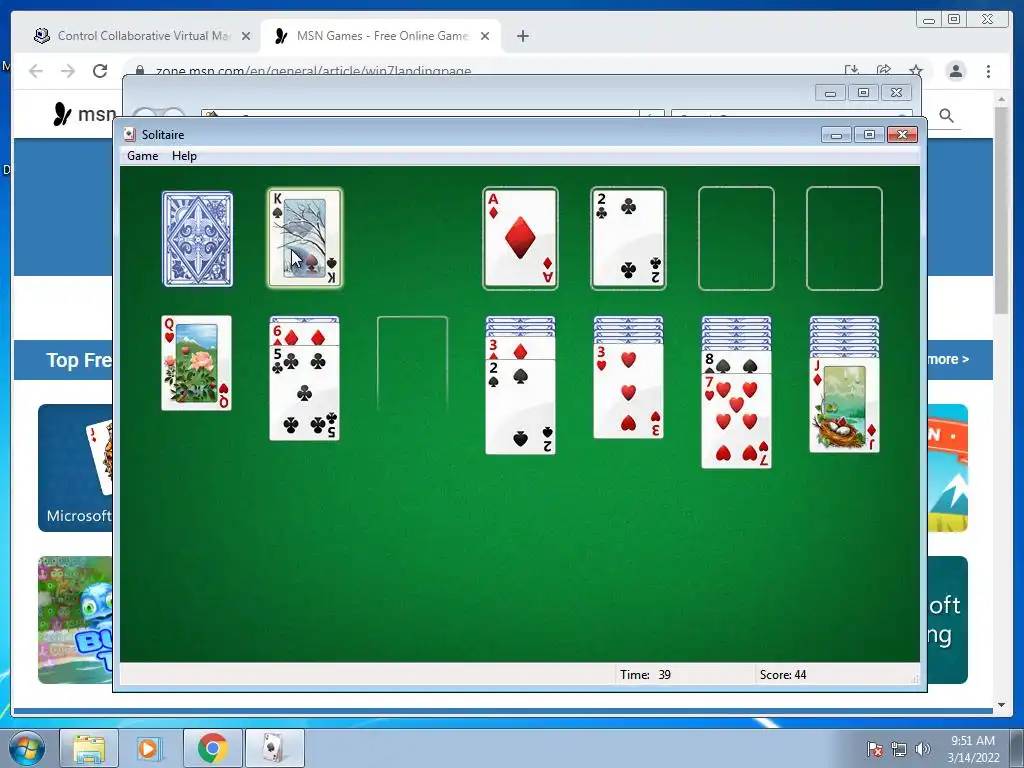Select the 7 of Hearts card

pos(736,421)
